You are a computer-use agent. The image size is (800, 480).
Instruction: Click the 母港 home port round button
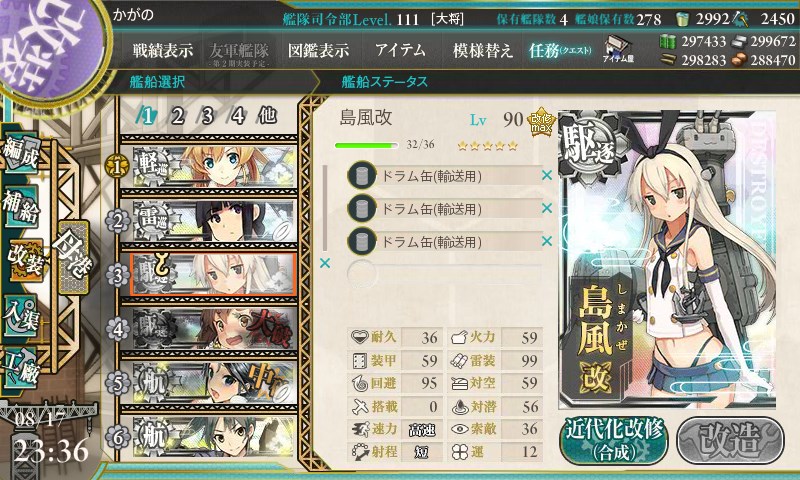tap(73, 258)
